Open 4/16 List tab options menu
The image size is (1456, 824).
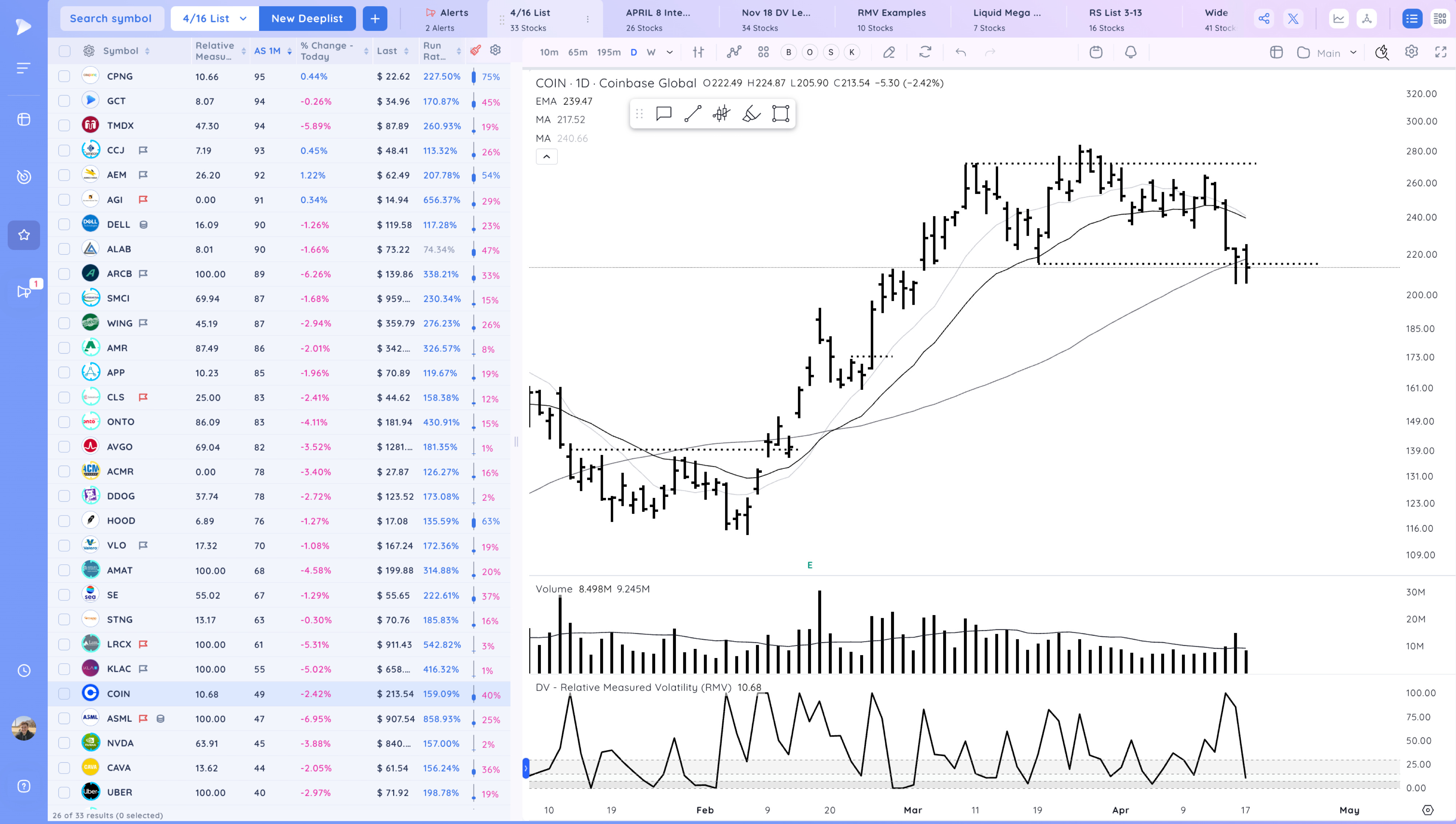point(587,19)
